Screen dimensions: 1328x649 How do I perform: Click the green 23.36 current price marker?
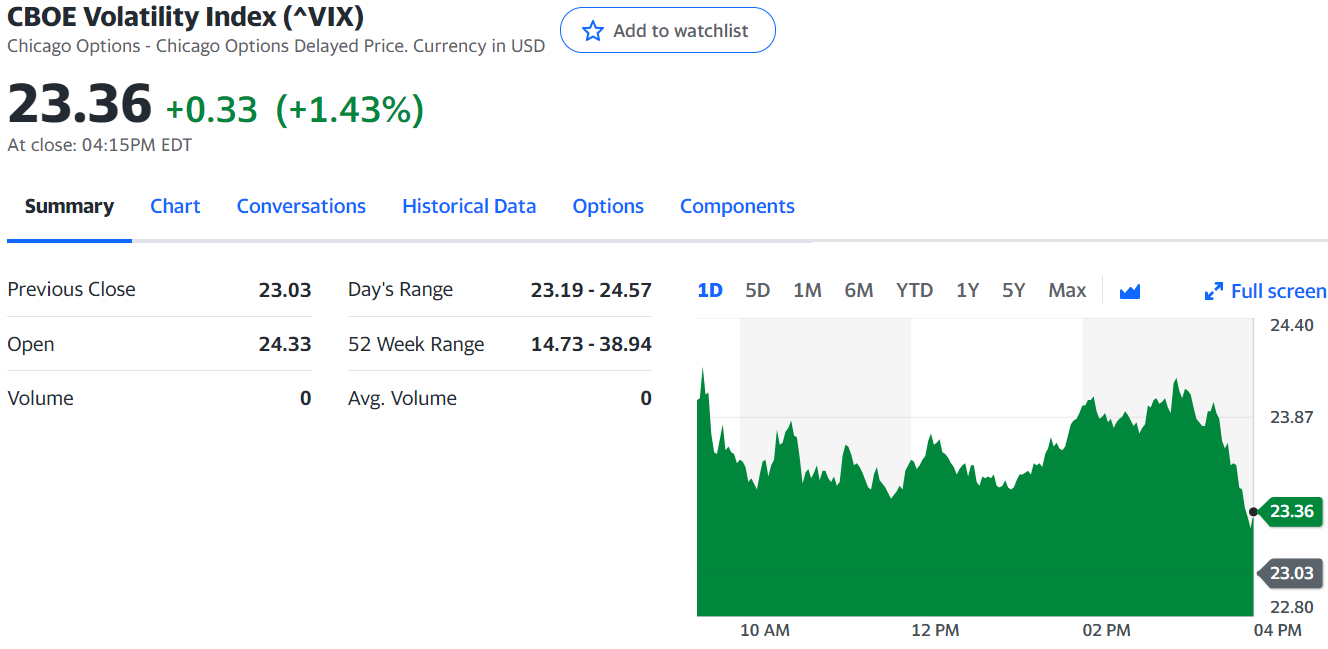(x=1289, y=511)
